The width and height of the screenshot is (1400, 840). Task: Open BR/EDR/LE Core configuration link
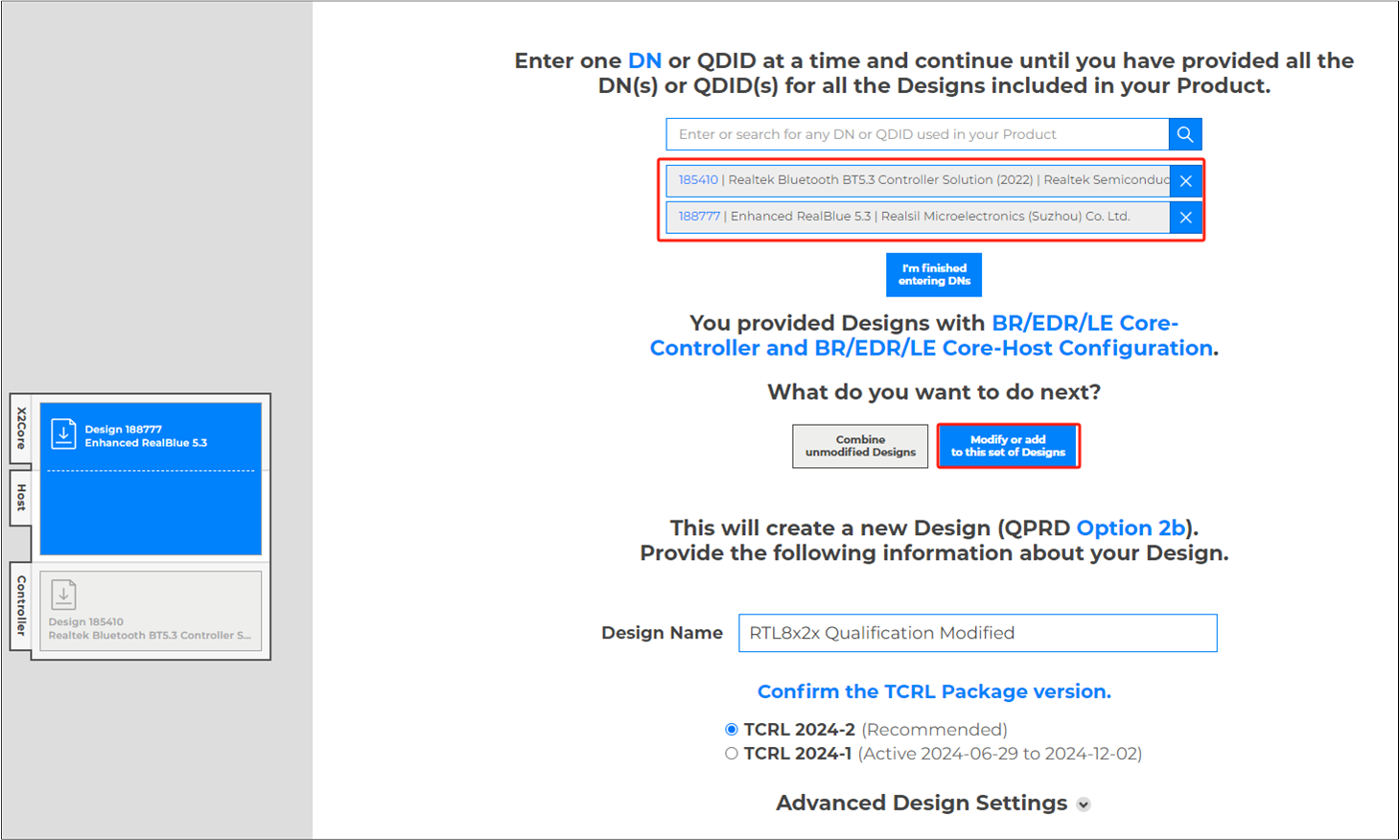pyautogui.click(x=932, y=336)
